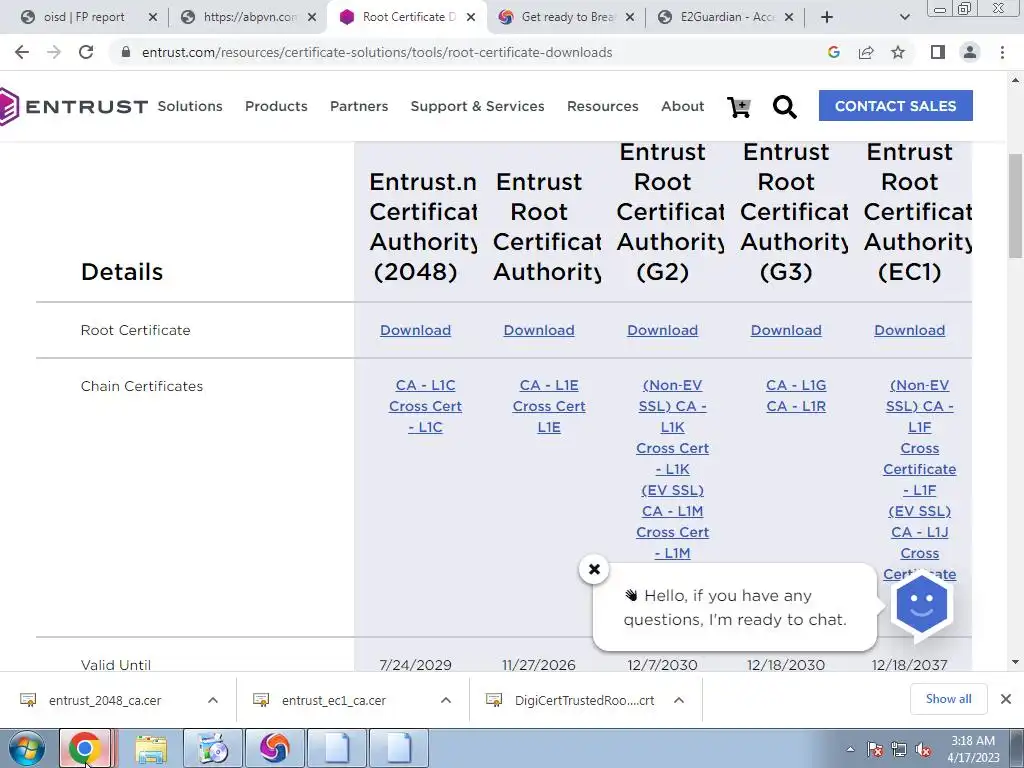Open the Google icon in address bar
Screen dimensions: 1024x768
[x=833, y=52]
